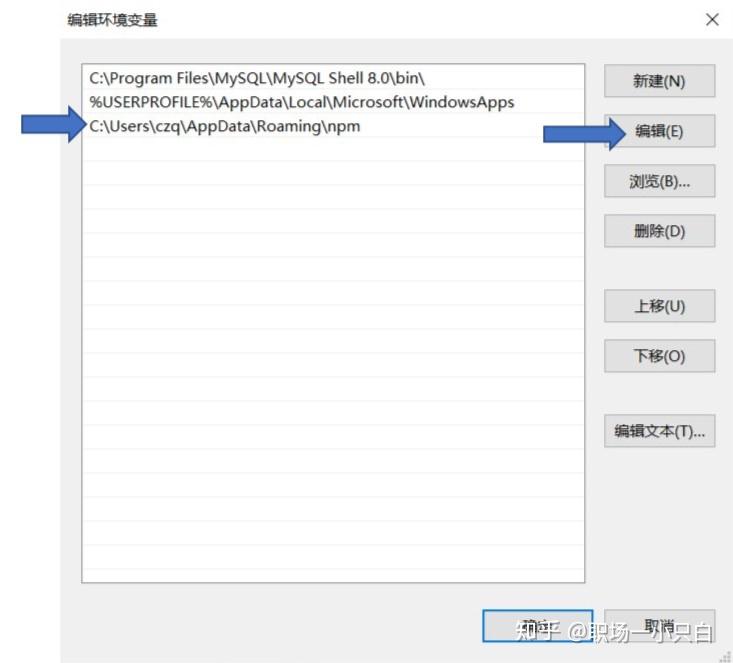
Task: Select the MySQL Shell 8.0\bin path entry
Action: [333, 78]
